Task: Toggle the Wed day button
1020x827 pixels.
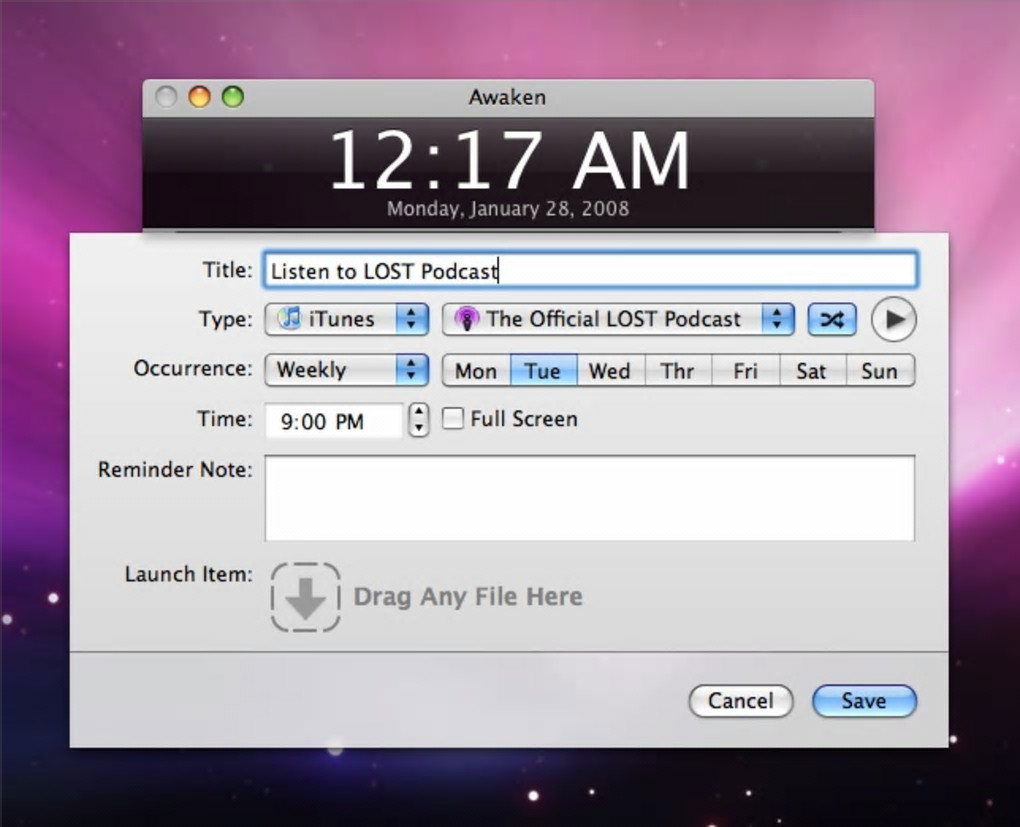Action: pyautogui.click(x=611, y=371)
